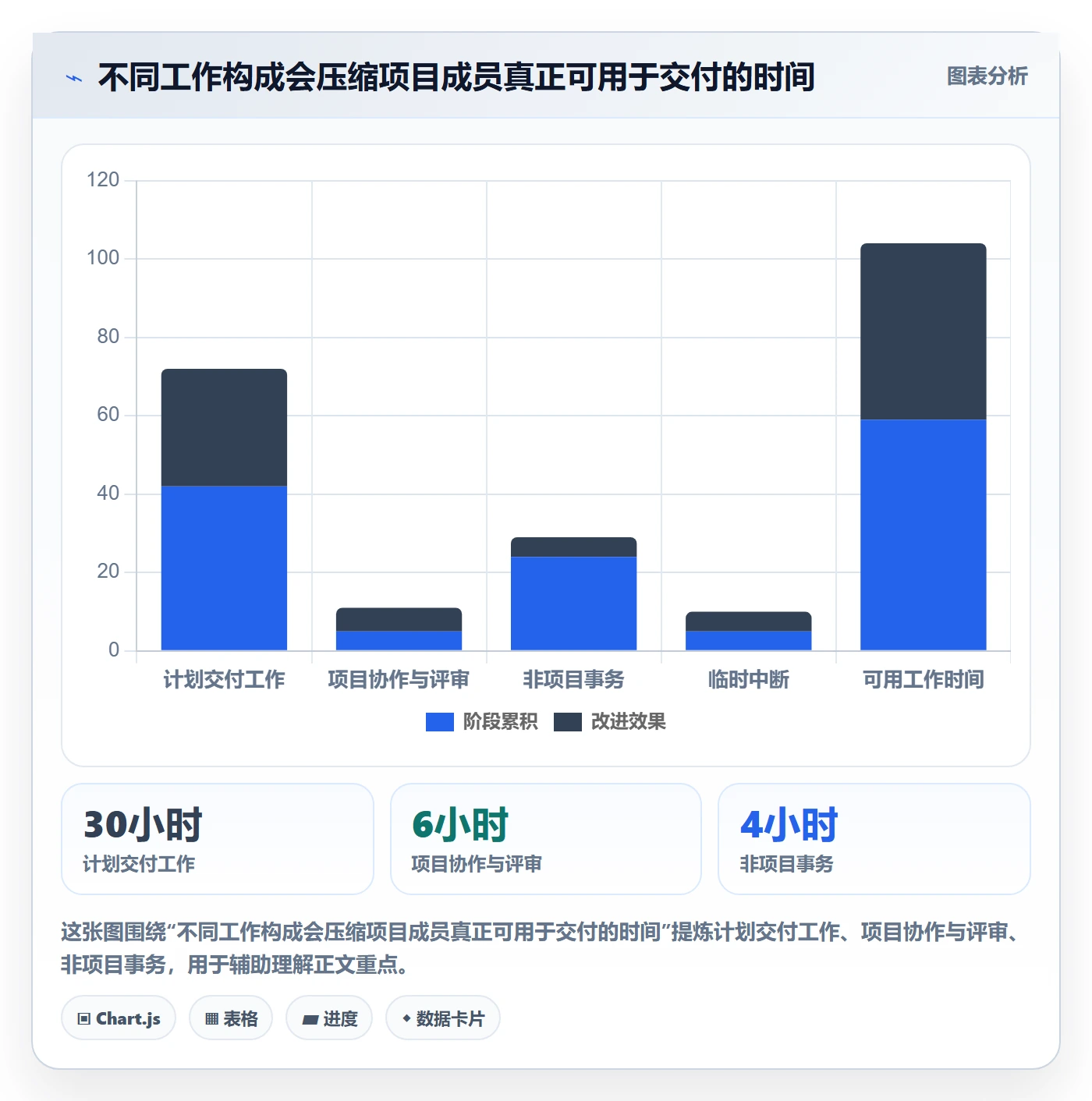Click the y-axis value 60
This screenshot has width=1092, height=1101.
point(108,415)
